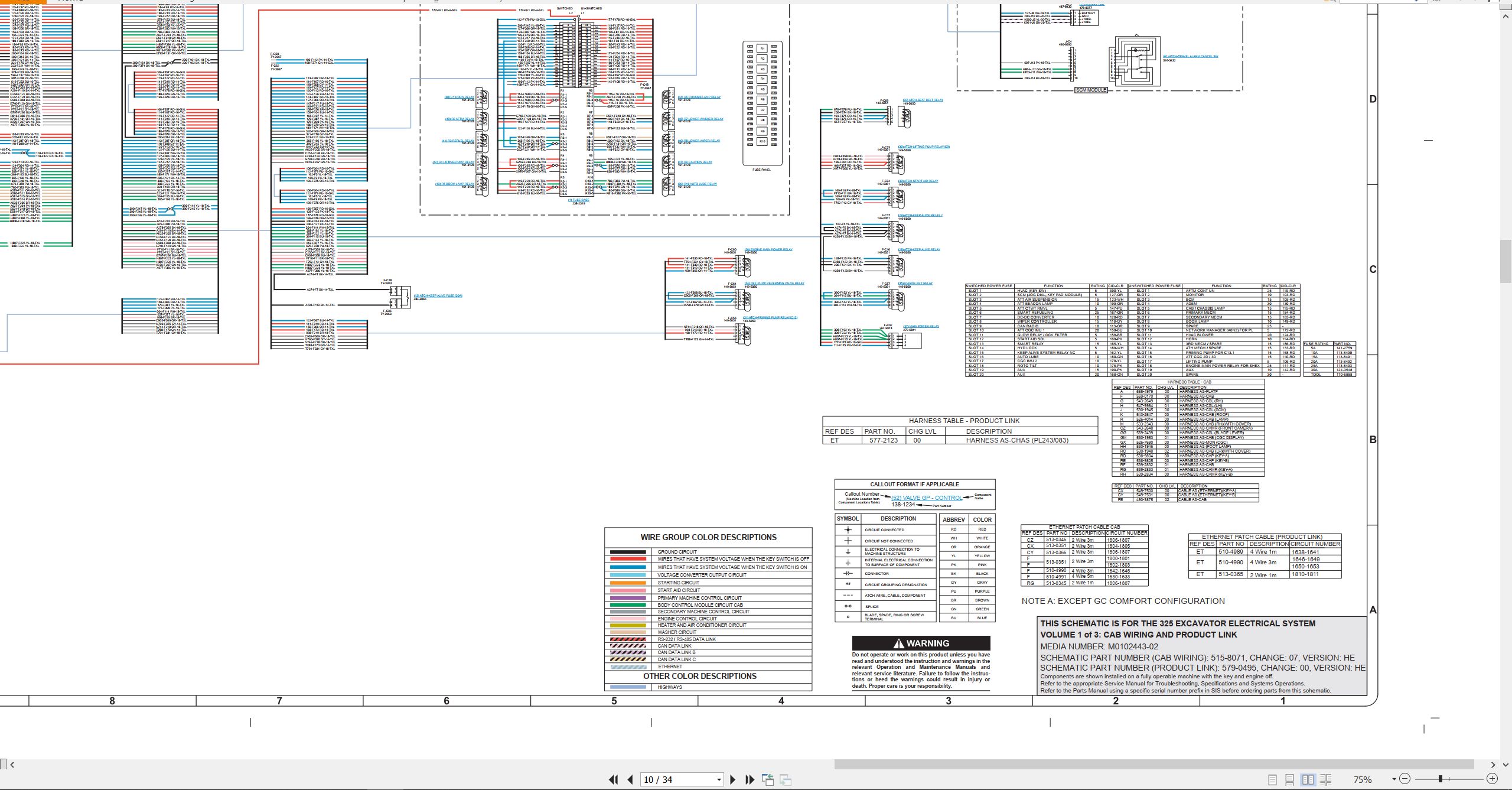The image size is (1512, 790).
Task: Open the ATCH-KEEP ALIVE RELAY 2 link
Action: (x=920, y=215)
